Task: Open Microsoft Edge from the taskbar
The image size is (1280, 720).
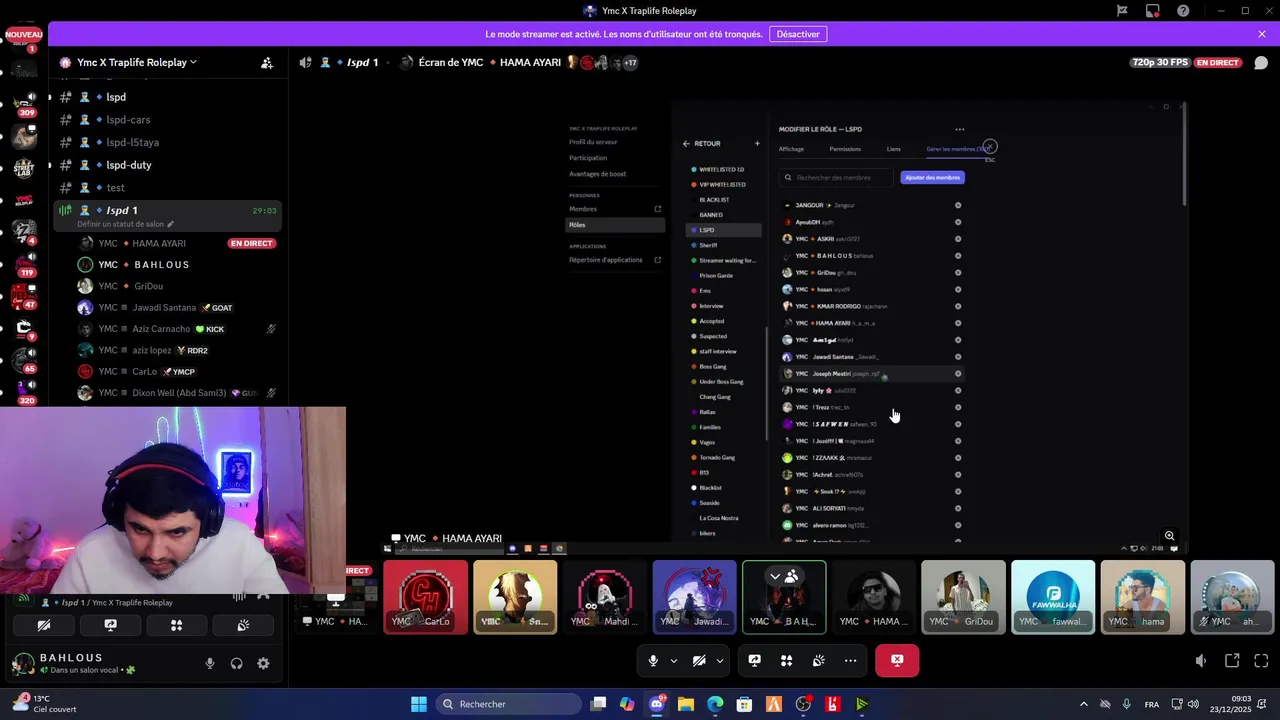Action: [x=715, y=704]
